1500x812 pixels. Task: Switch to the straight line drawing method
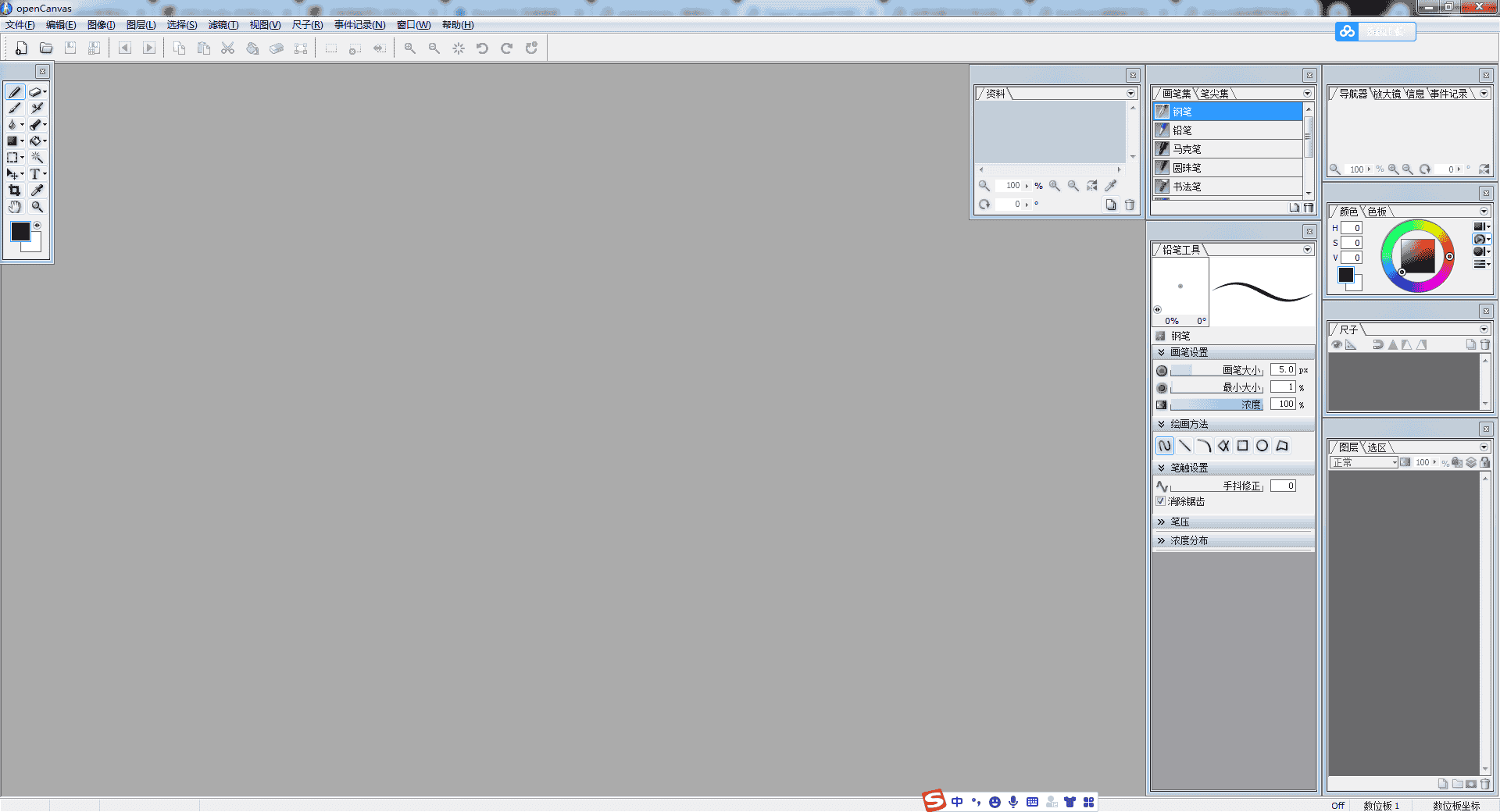[1185, 446]
